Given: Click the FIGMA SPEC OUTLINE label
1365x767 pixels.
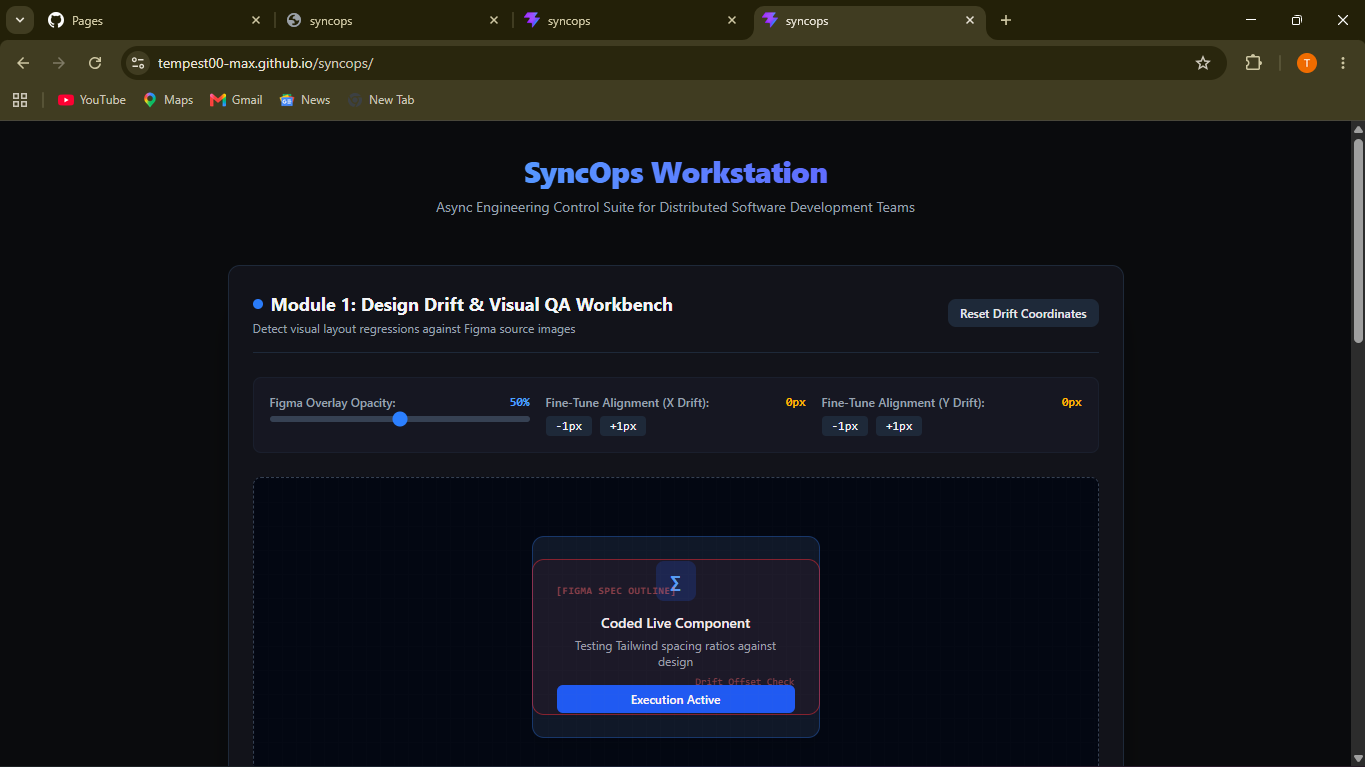Looking at the screenshot, I should 616,591.
